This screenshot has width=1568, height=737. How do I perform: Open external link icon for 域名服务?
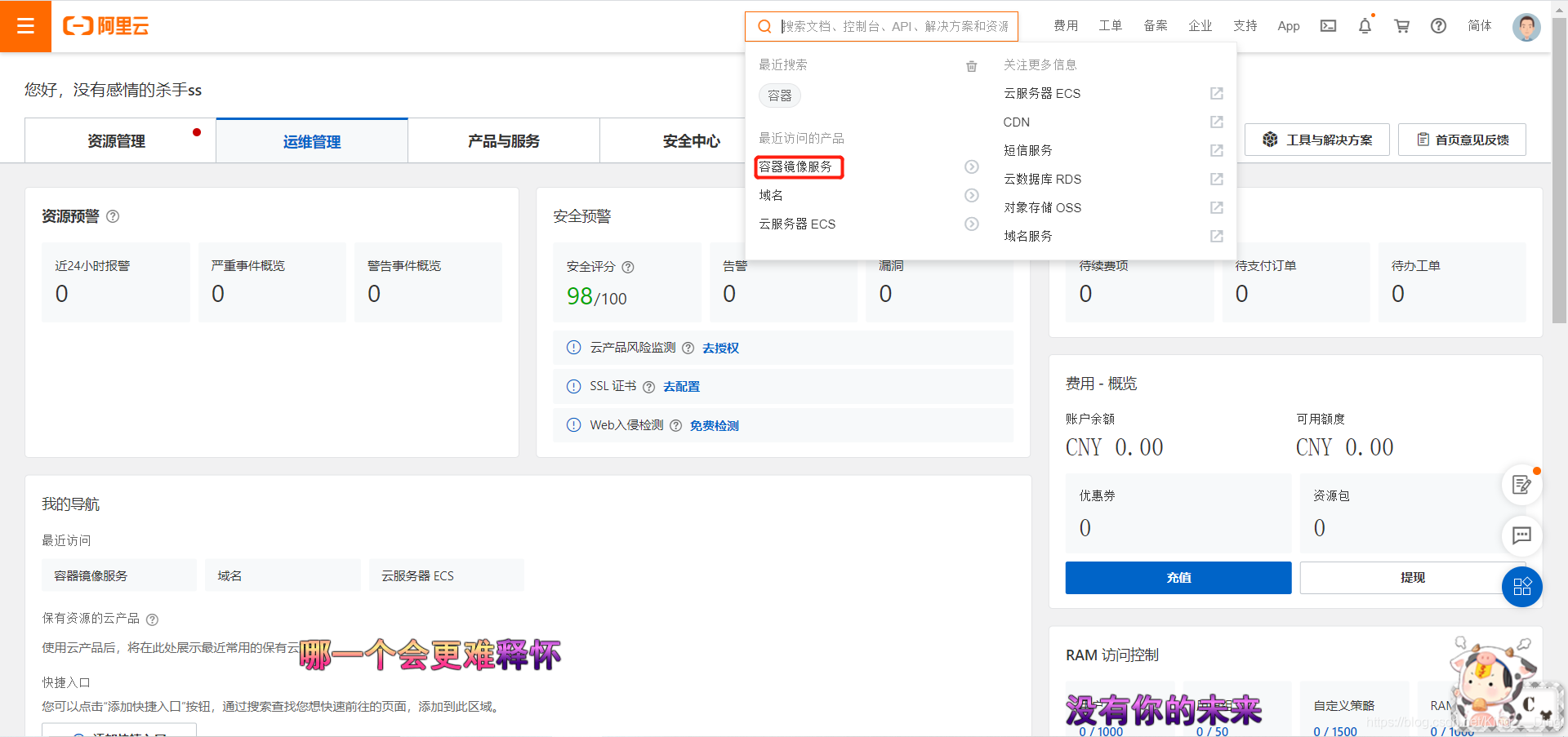[x=1217, y=236]
